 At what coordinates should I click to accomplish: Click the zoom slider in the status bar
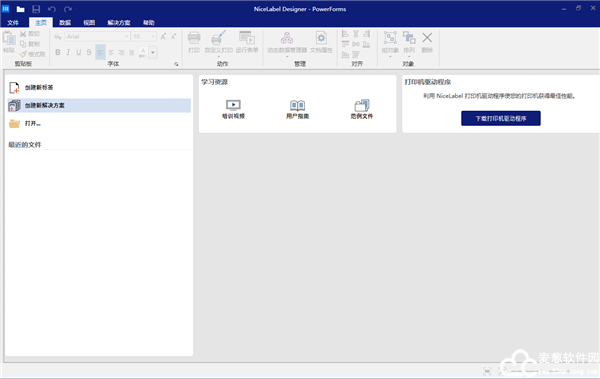pos(540,371)
